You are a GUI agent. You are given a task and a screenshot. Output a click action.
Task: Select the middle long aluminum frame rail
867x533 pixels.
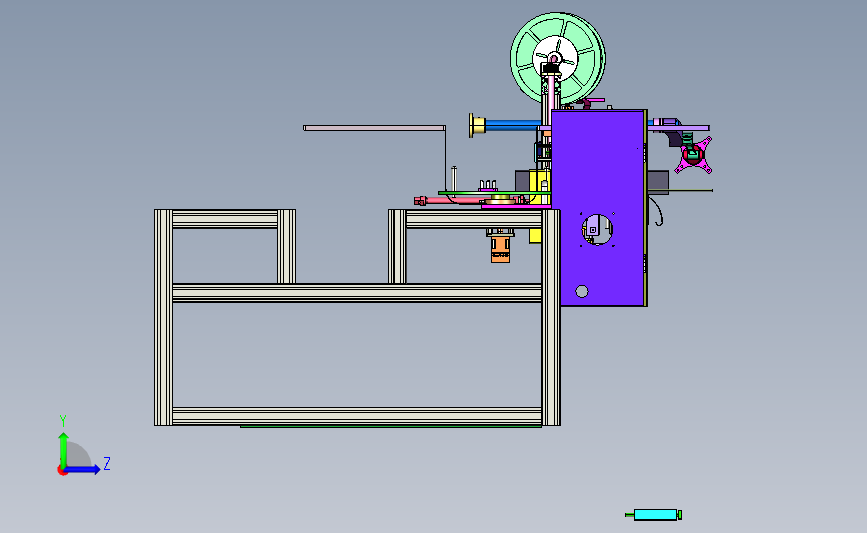click(357, 293)
